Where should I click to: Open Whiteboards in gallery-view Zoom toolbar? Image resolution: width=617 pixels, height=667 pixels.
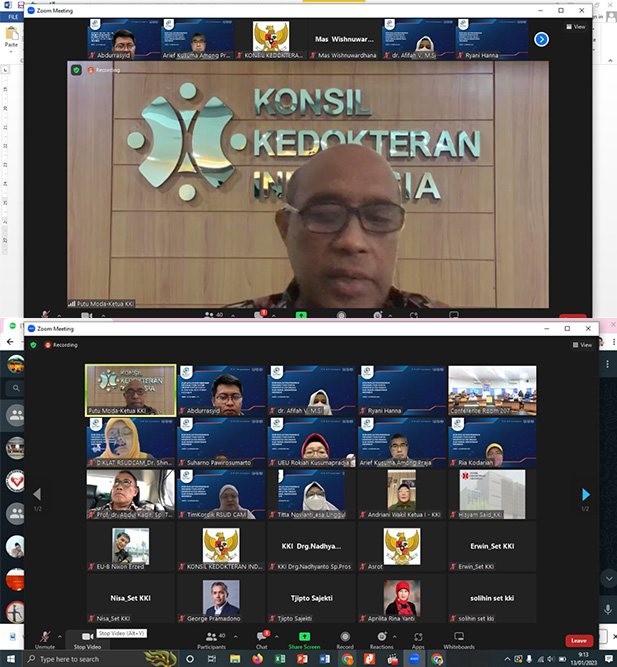[459, 640]
